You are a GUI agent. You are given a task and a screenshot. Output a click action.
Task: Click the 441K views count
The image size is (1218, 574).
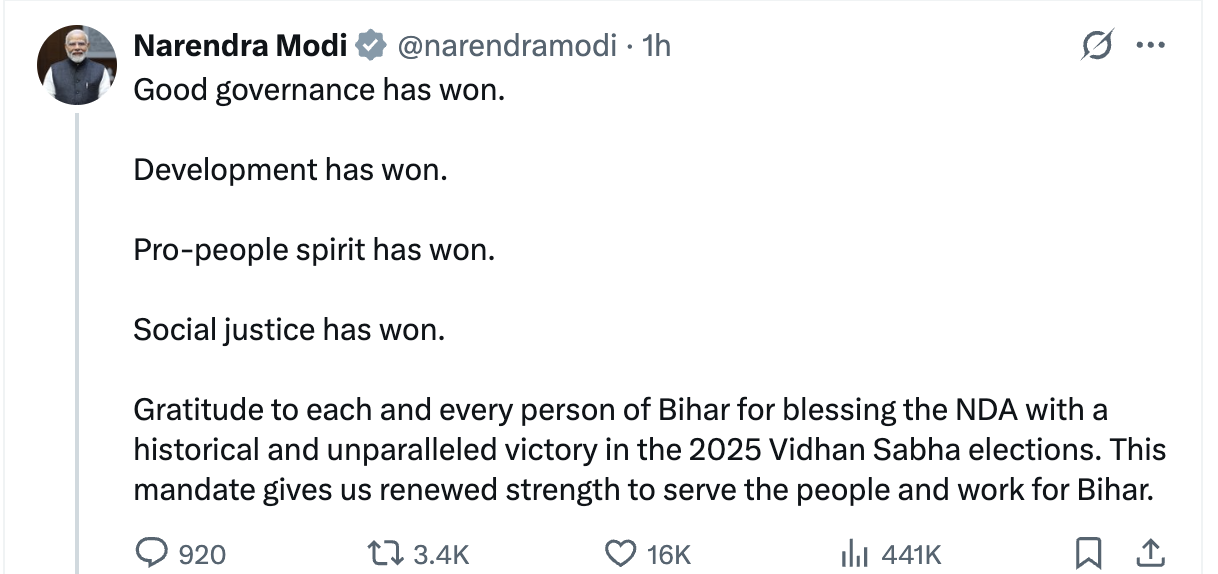pyautogui.click(x=910, y=554)
